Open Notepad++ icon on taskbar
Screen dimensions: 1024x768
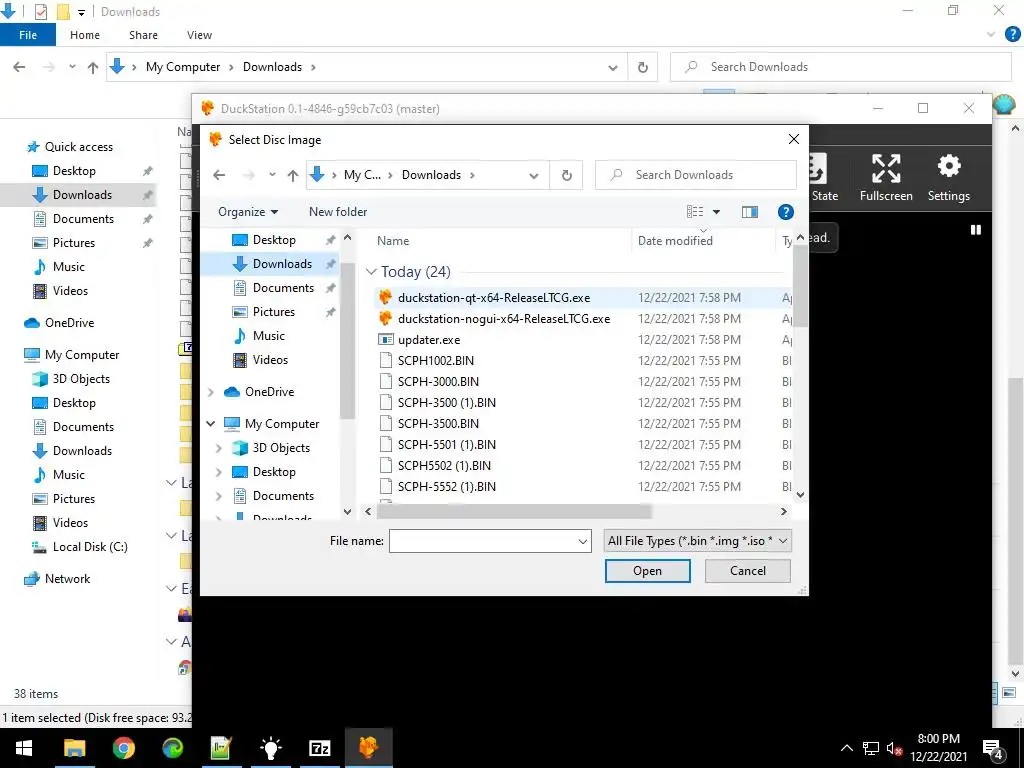click(x=221, y=748)
